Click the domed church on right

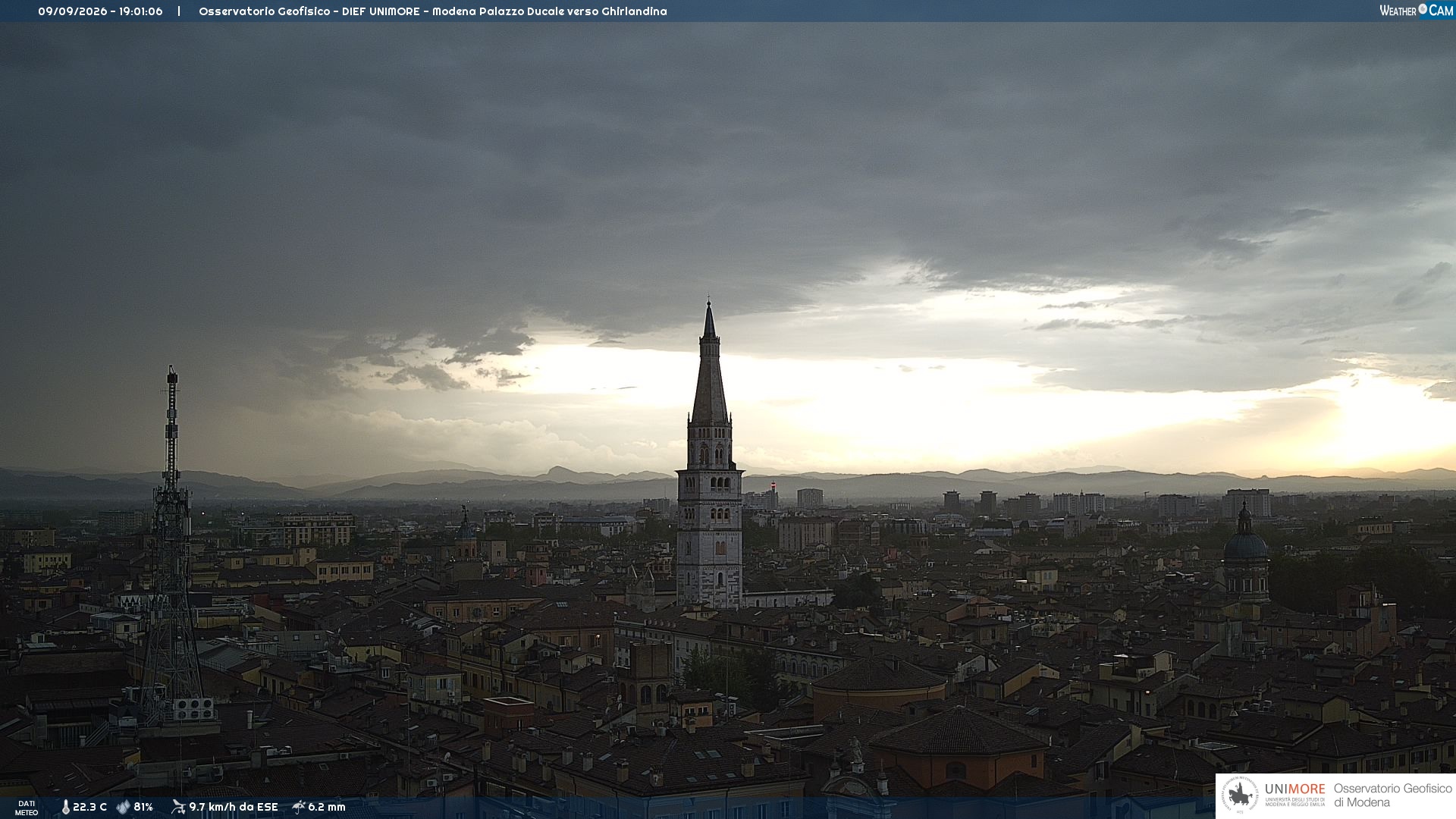click(1245, 552)
